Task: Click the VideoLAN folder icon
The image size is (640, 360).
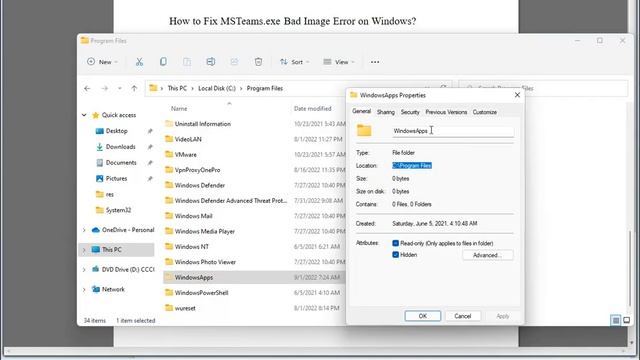Action: point(169,139)
